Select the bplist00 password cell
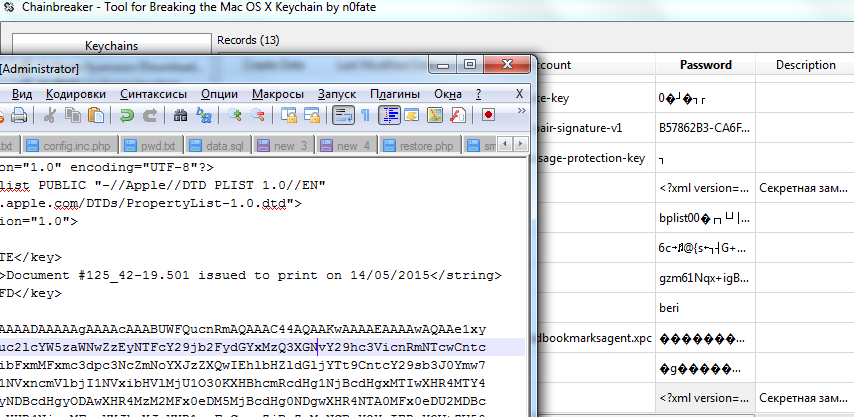The image size is (854, 417). (x=705, y=218)
